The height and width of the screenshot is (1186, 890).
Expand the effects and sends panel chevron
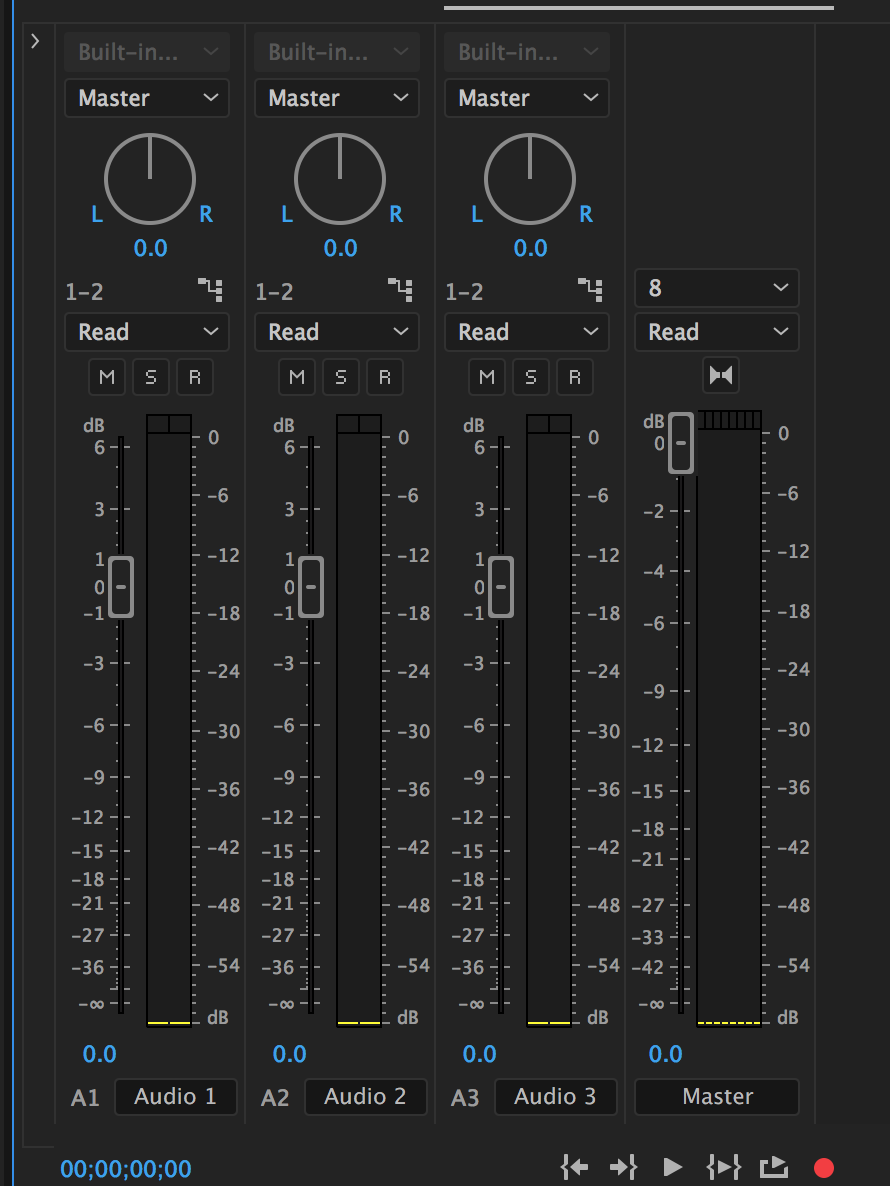pos(35,41)
